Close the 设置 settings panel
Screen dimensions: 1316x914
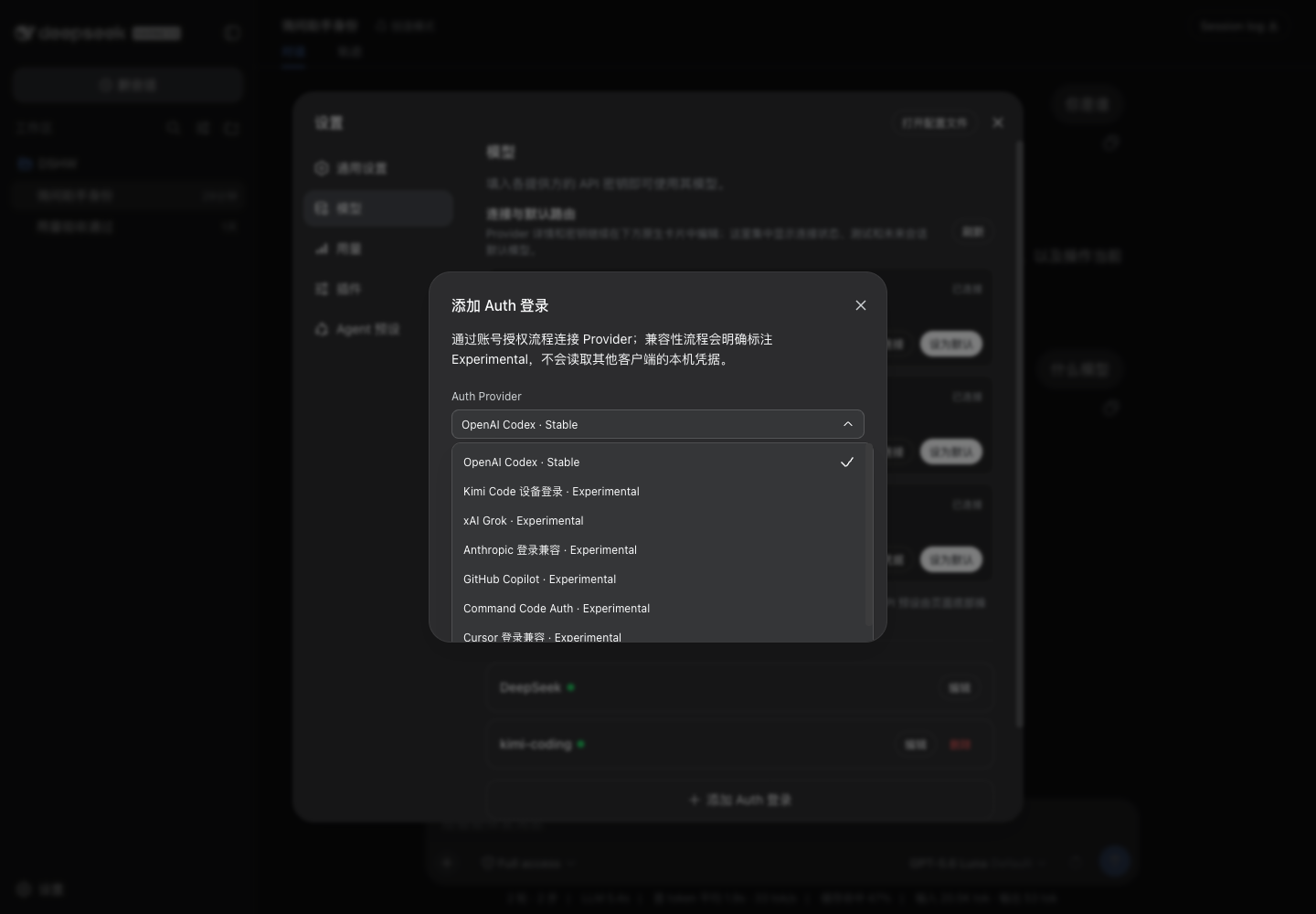998,122
